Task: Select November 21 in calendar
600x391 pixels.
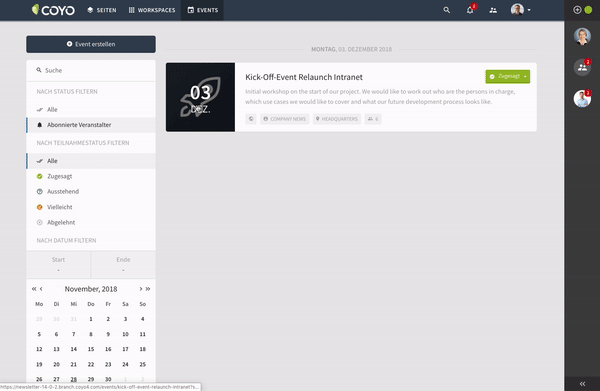Action: point(73,365)
